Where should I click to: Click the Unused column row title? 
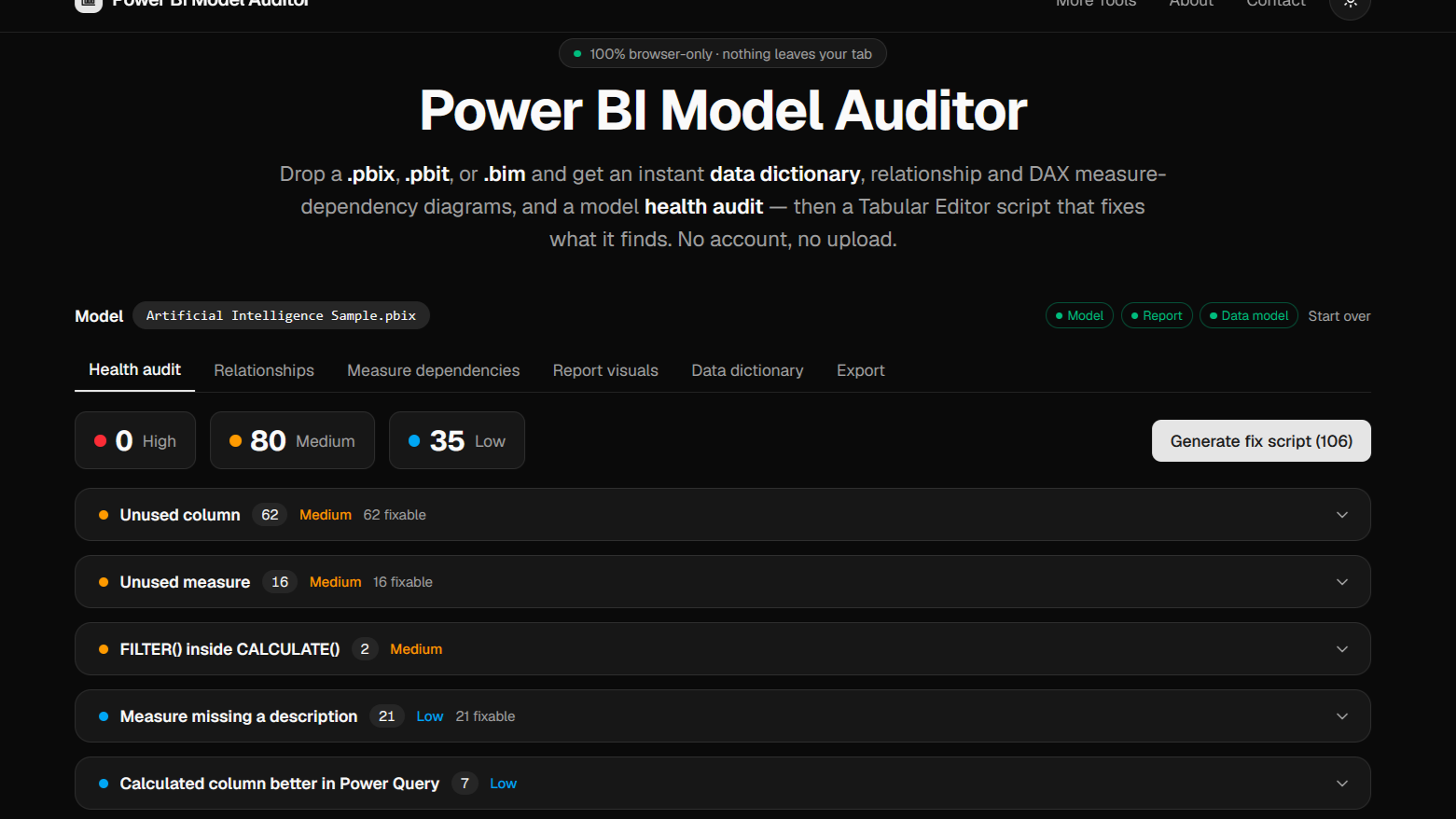click(180, 515)
